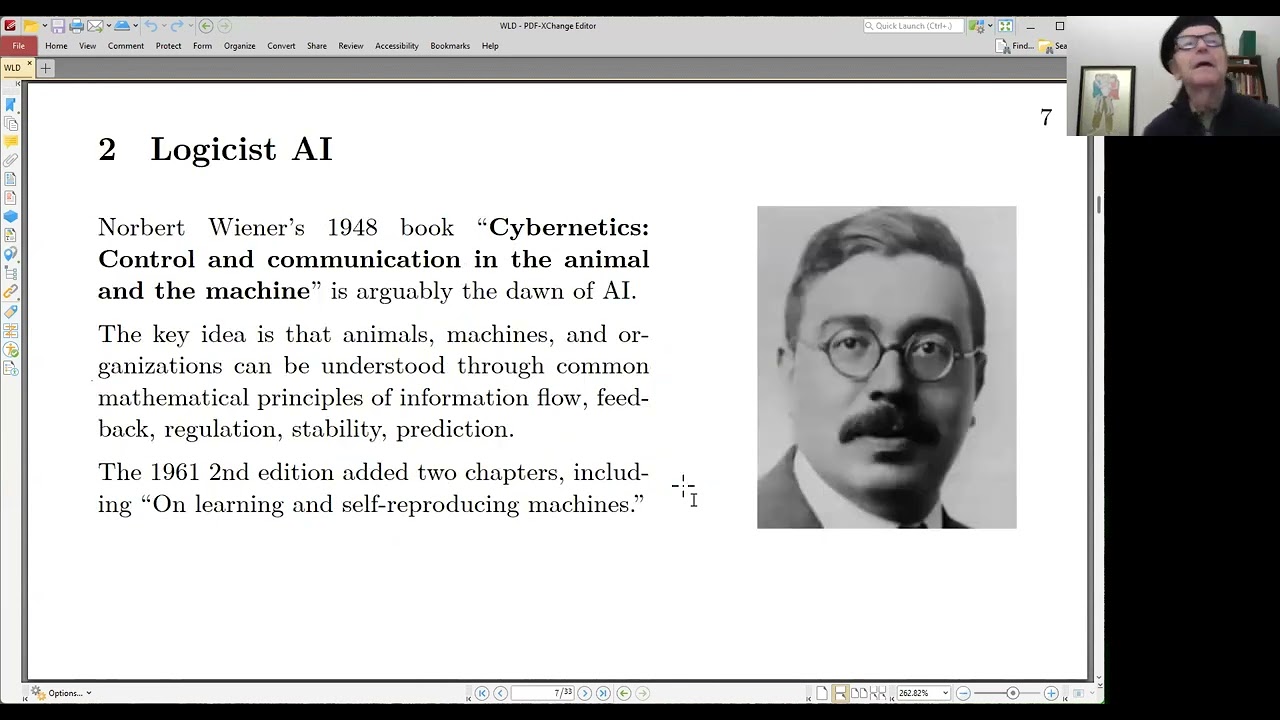1280x720 pixels.
Task: Select continuous page layout
Action: (840, 693)
